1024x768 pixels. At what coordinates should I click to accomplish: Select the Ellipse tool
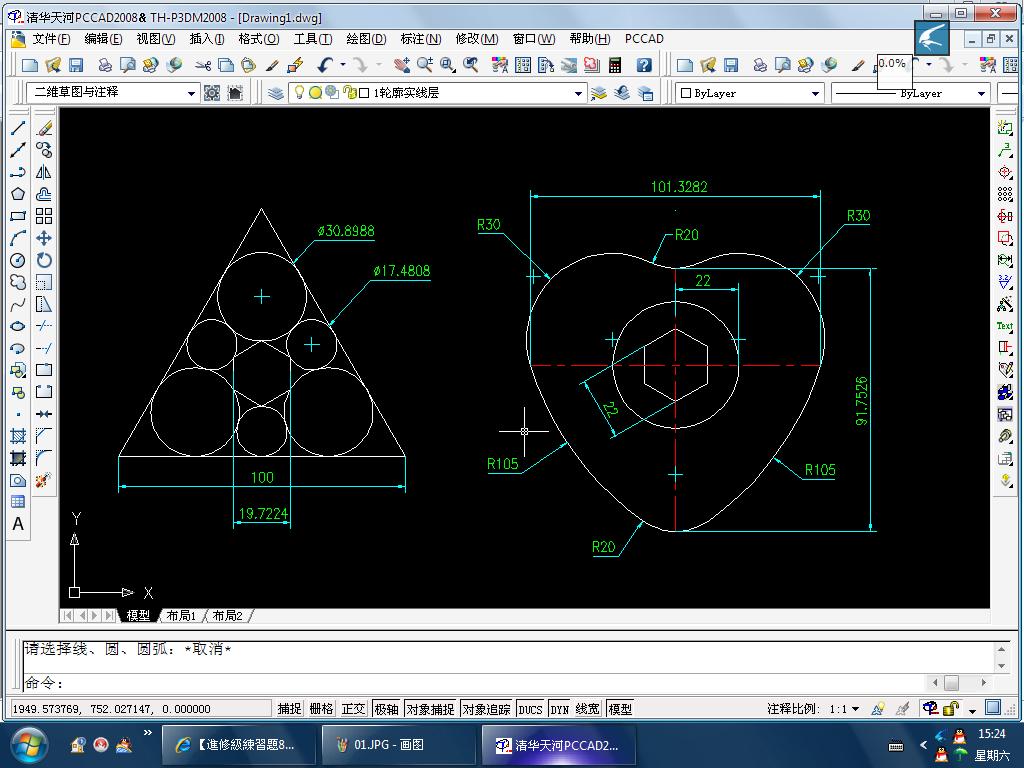(18, 327)
